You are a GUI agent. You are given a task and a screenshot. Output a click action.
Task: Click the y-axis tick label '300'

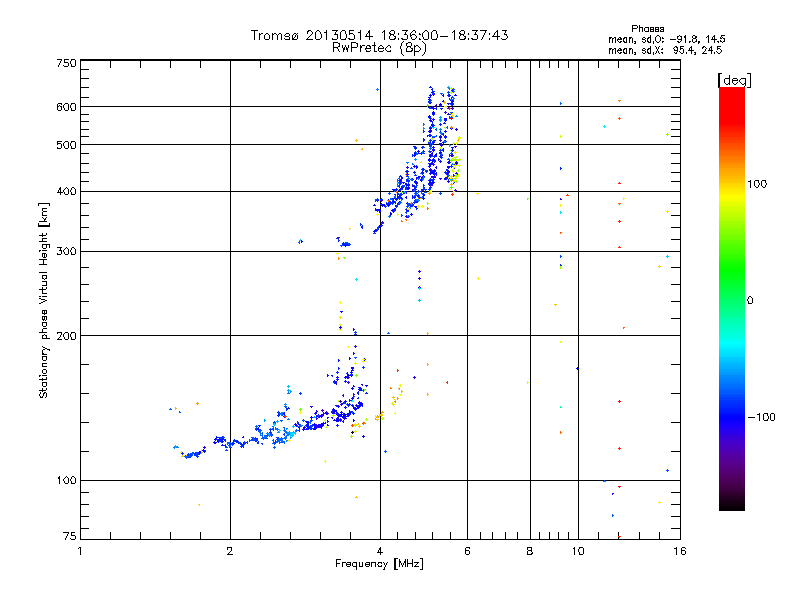click(x=66, y=252)
